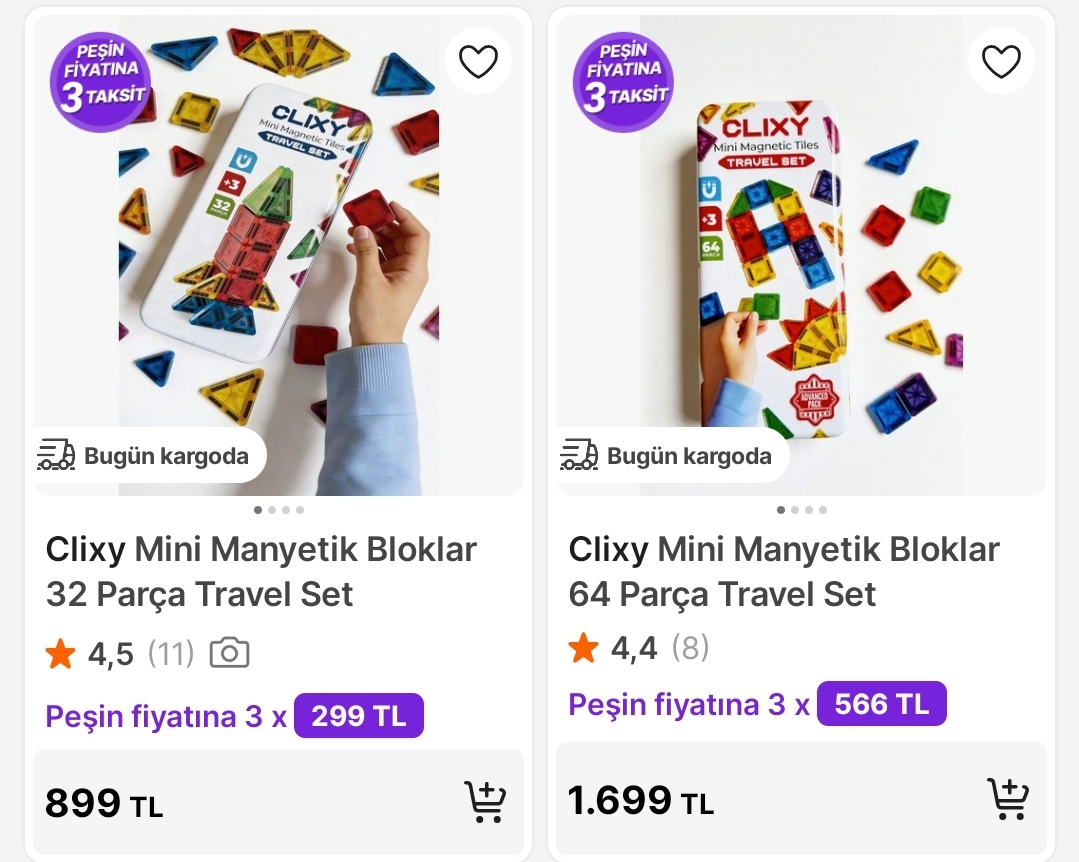Select second image dot under 32 Parça photo
Screen dimensions: 1079x862
[272, 510]
